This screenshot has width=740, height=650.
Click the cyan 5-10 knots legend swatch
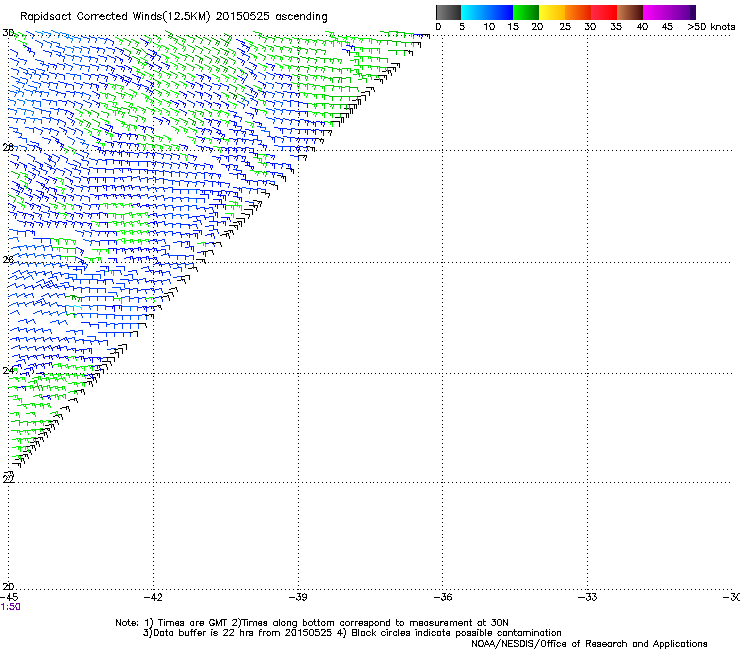[x=474, y=12]
